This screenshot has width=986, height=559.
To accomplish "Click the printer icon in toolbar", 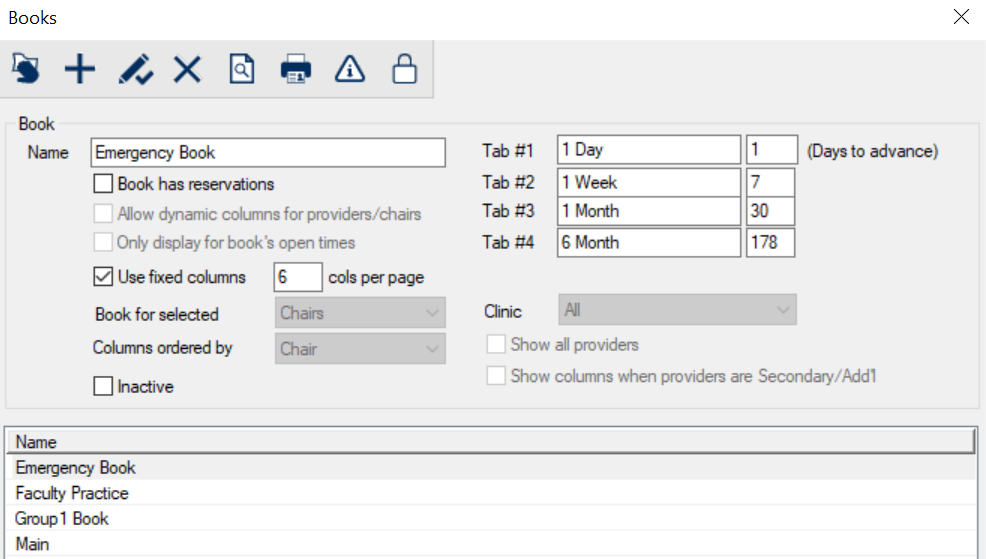I will click(x=296, y=69).
